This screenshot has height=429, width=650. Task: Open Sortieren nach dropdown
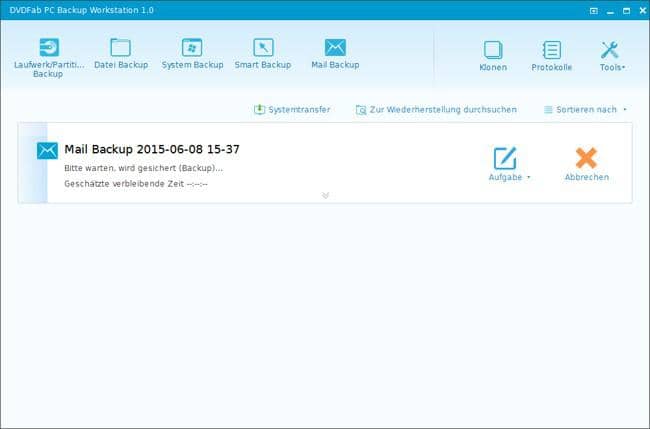click(x=585, y=109)
